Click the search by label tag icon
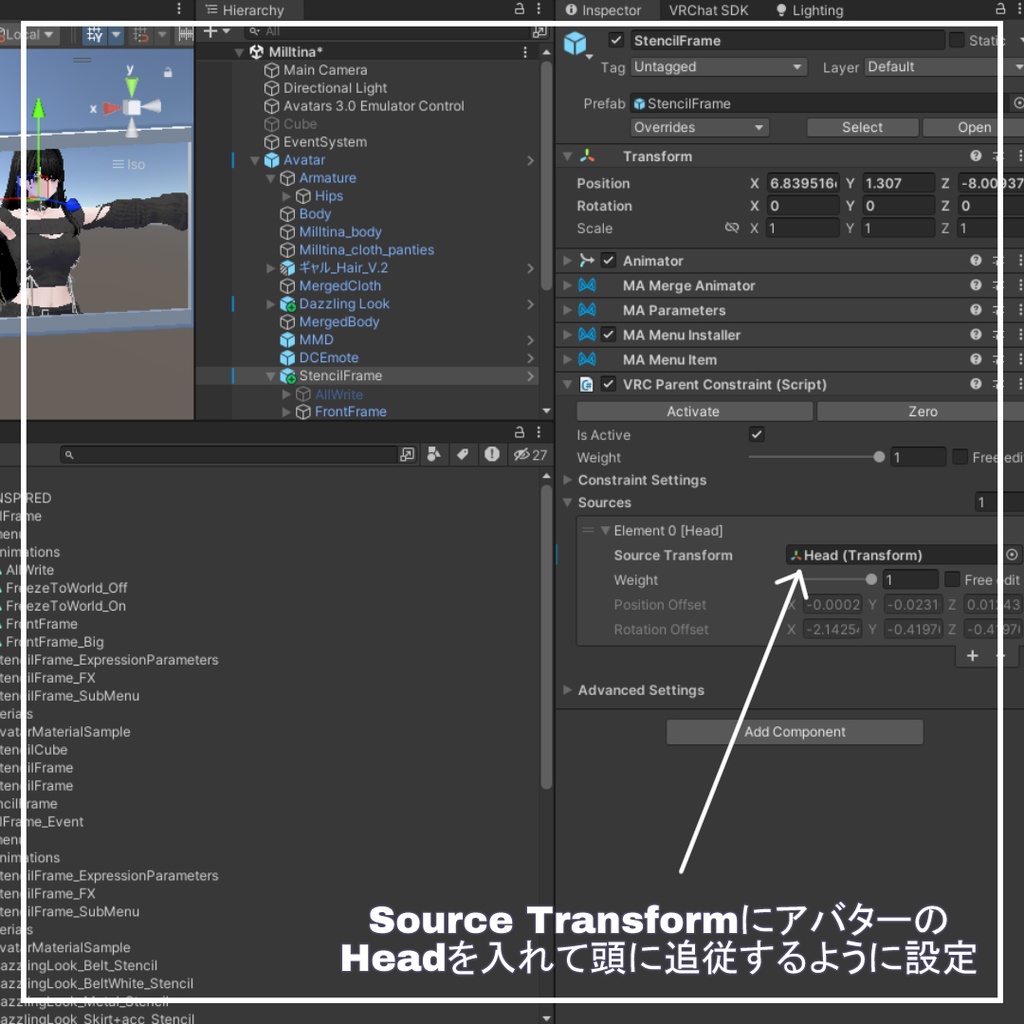Image resolution: width=1024 pixels, height=1024 pixels. tap(462, 455)
